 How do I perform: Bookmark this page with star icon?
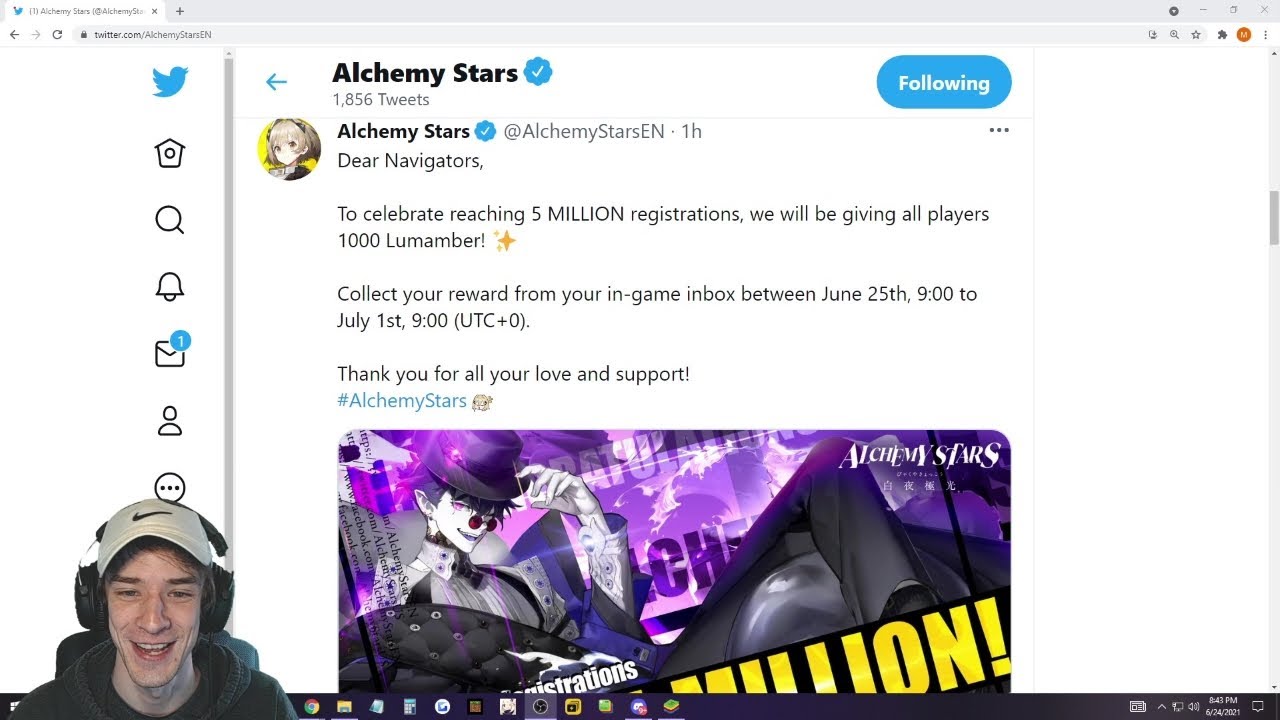click(1196, 34)
